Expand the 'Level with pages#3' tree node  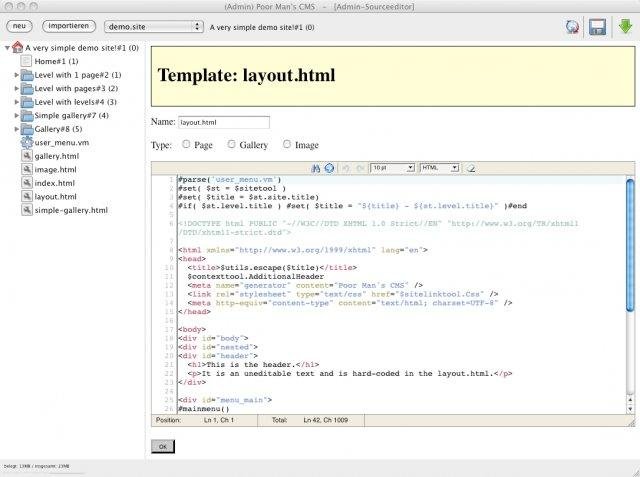point(17,88)
